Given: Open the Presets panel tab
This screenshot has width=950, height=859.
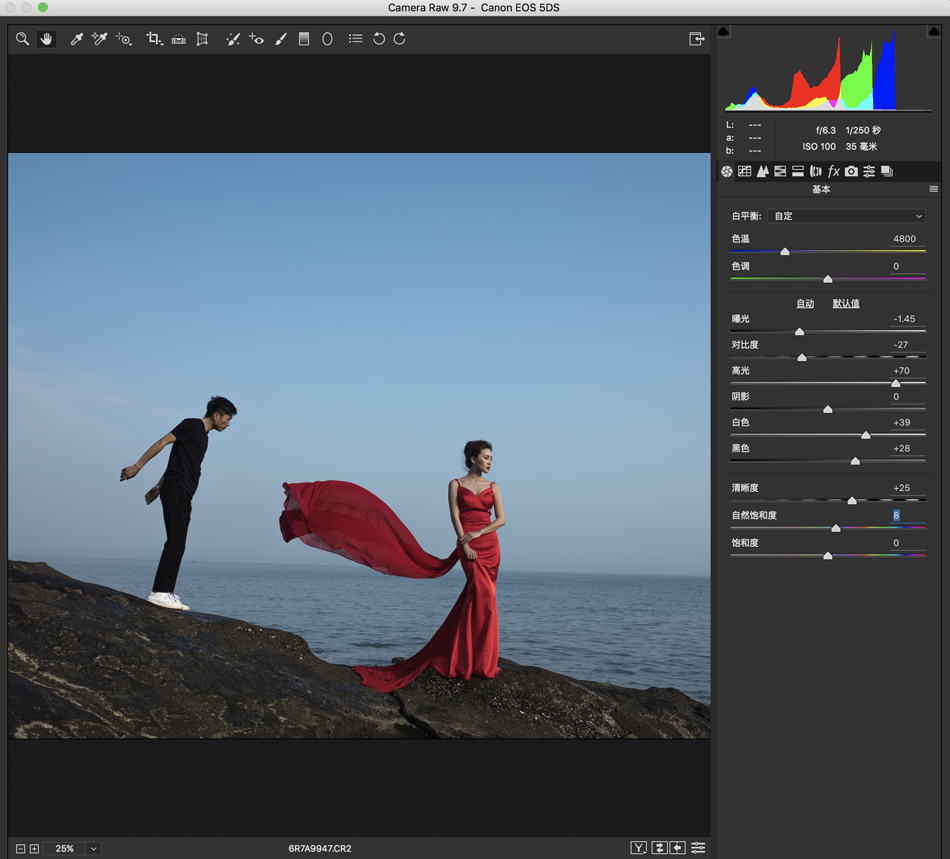Looking at the screenshot, I should (869, 171).
